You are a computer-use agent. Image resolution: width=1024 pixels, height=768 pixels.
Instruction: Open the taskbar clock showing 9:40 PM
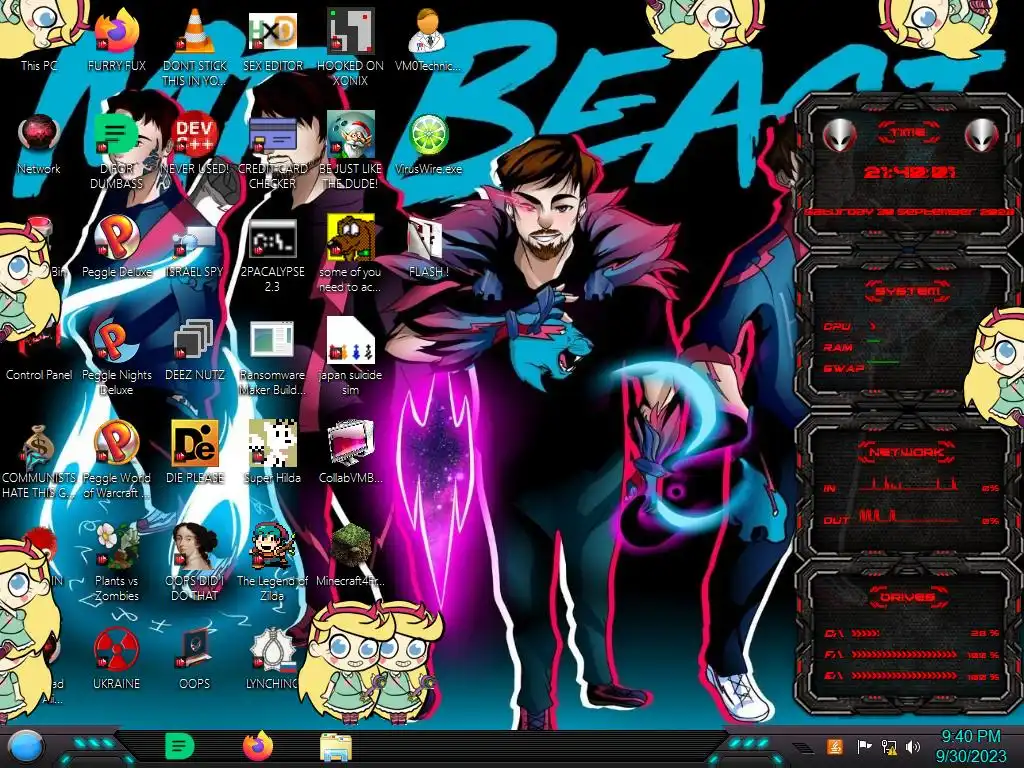970,746
